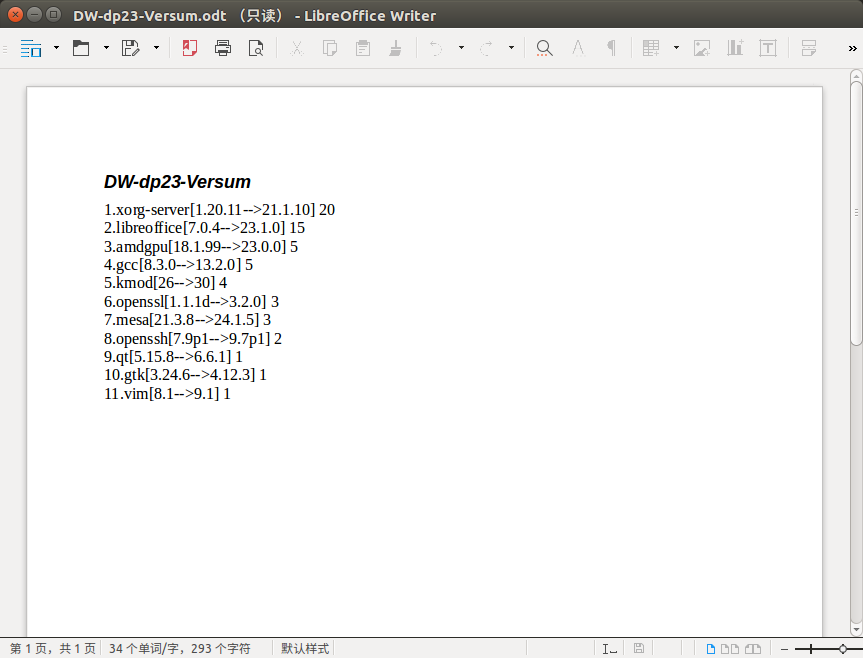
Task: Click the Insert Table icon
Action: pyautogui.click(x=651, y=48)
